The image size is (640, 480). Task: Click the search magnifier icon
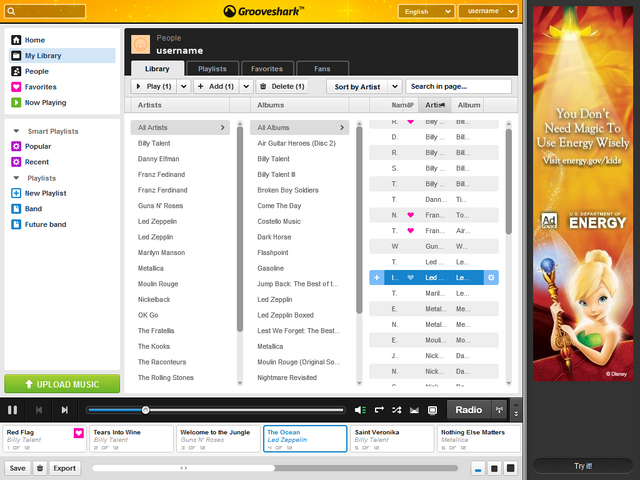point(11,11)
